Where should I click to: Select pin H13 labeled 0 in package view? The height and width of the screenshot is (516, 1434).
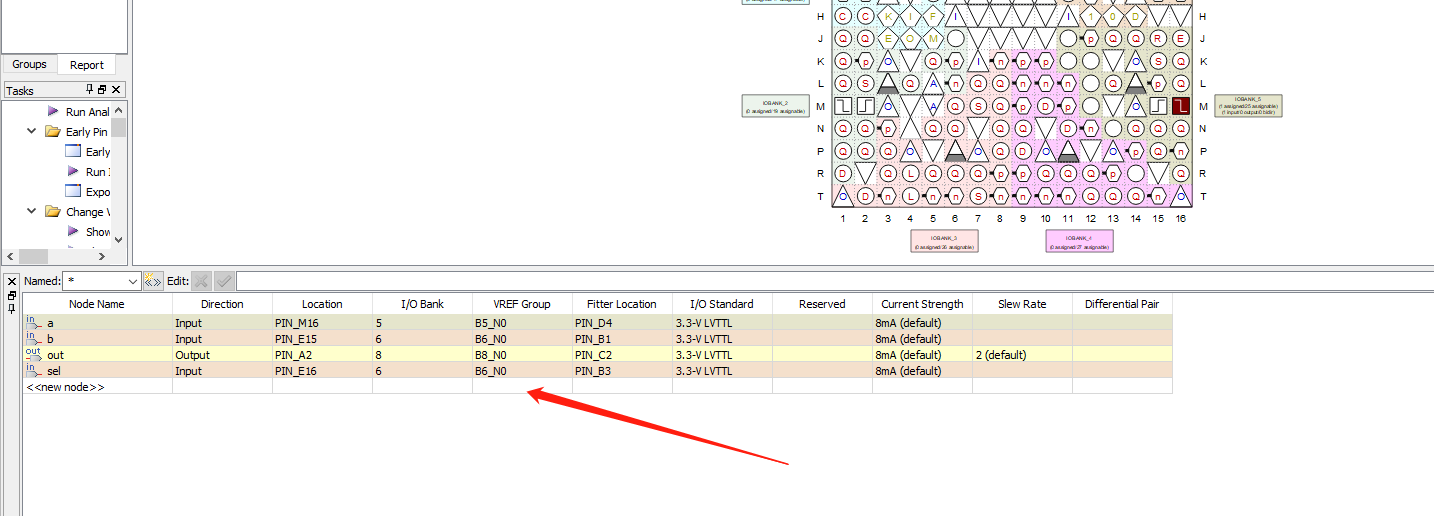[1113, 17]
